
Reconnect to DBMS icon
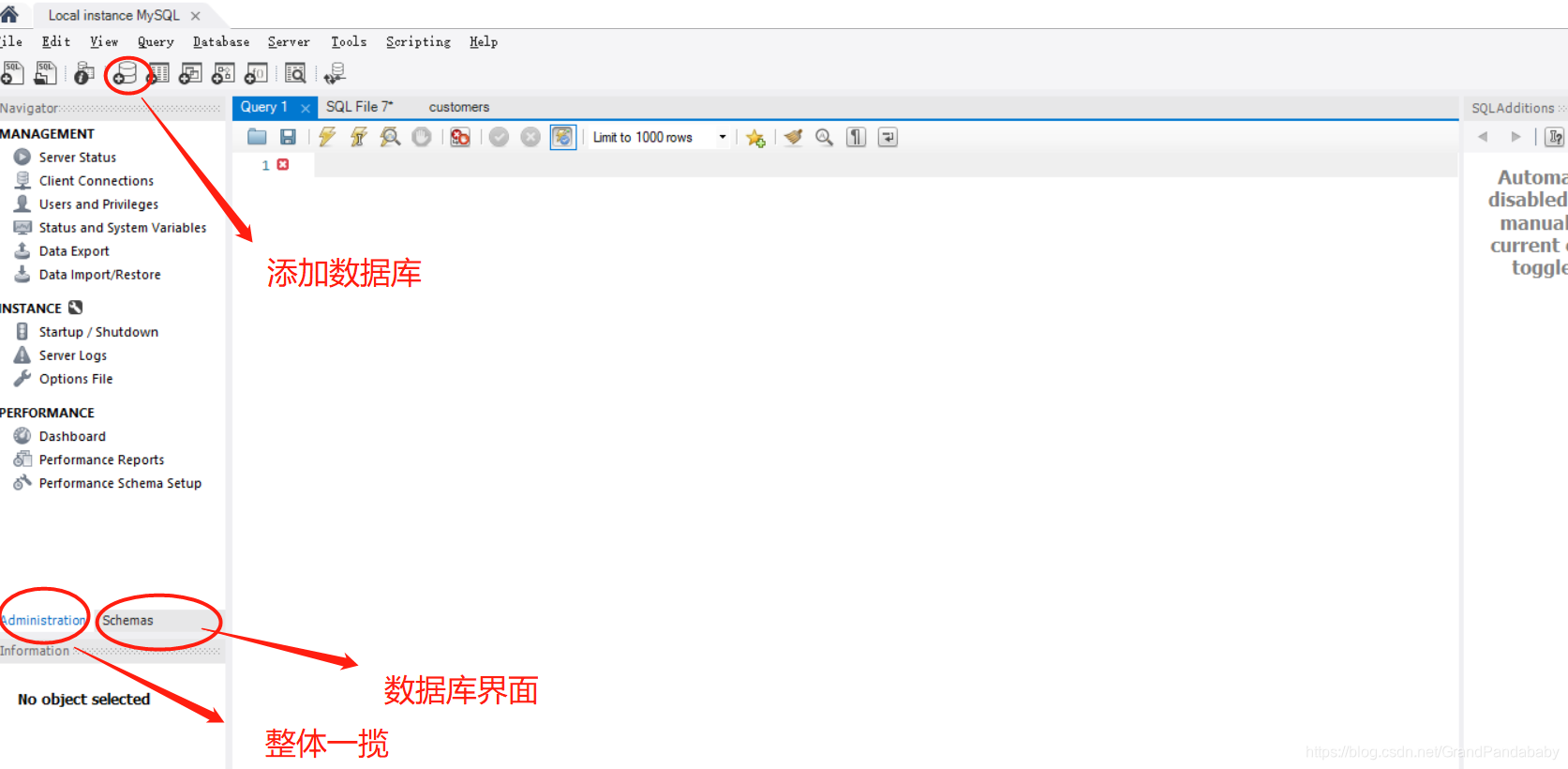tap(335, 73)
